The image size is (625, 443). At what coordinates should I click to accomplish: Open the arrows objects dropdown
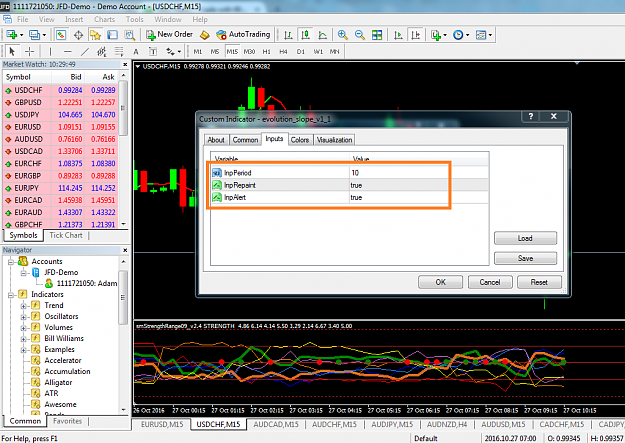click(173, 51)
